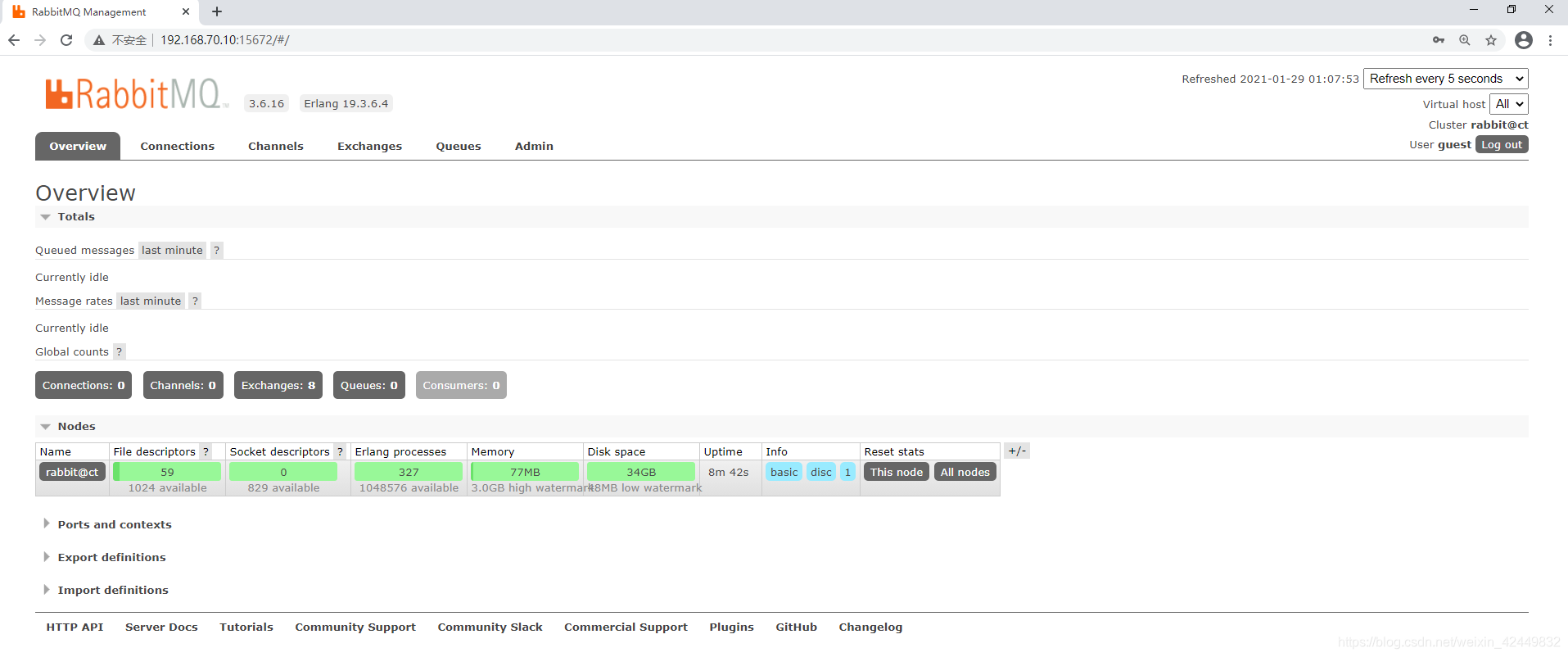The height and width of the screenshot is (657, 1568).
Task: Open the GitHub footer link
Action: click(796, 628)
